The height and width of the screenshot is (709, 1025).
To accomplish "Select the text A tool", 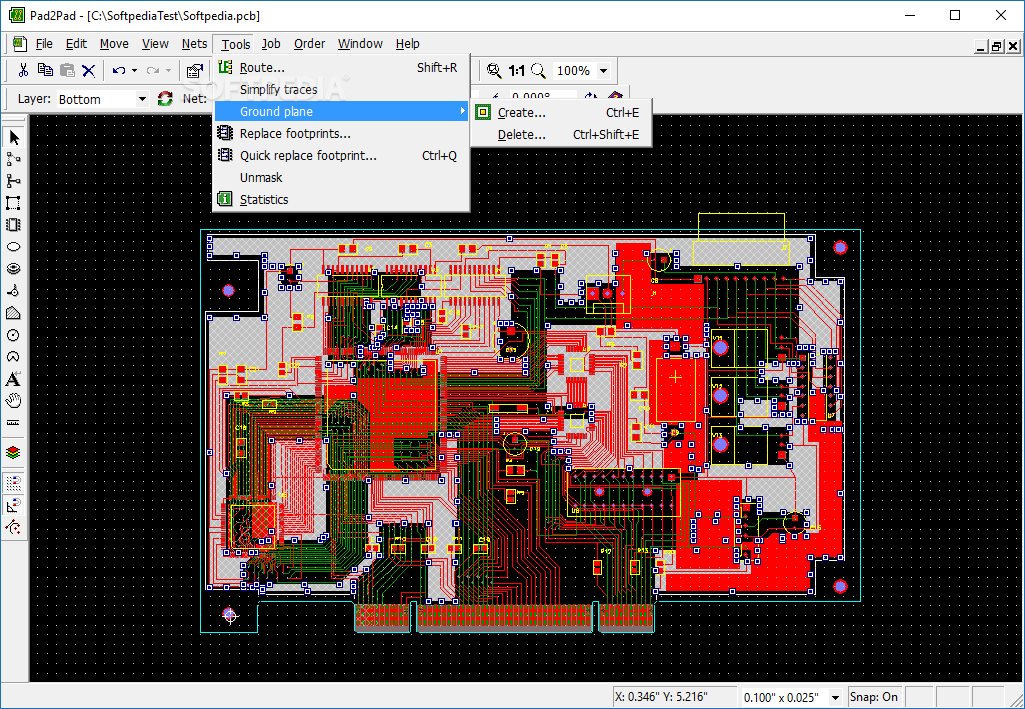I will point(13,379).
